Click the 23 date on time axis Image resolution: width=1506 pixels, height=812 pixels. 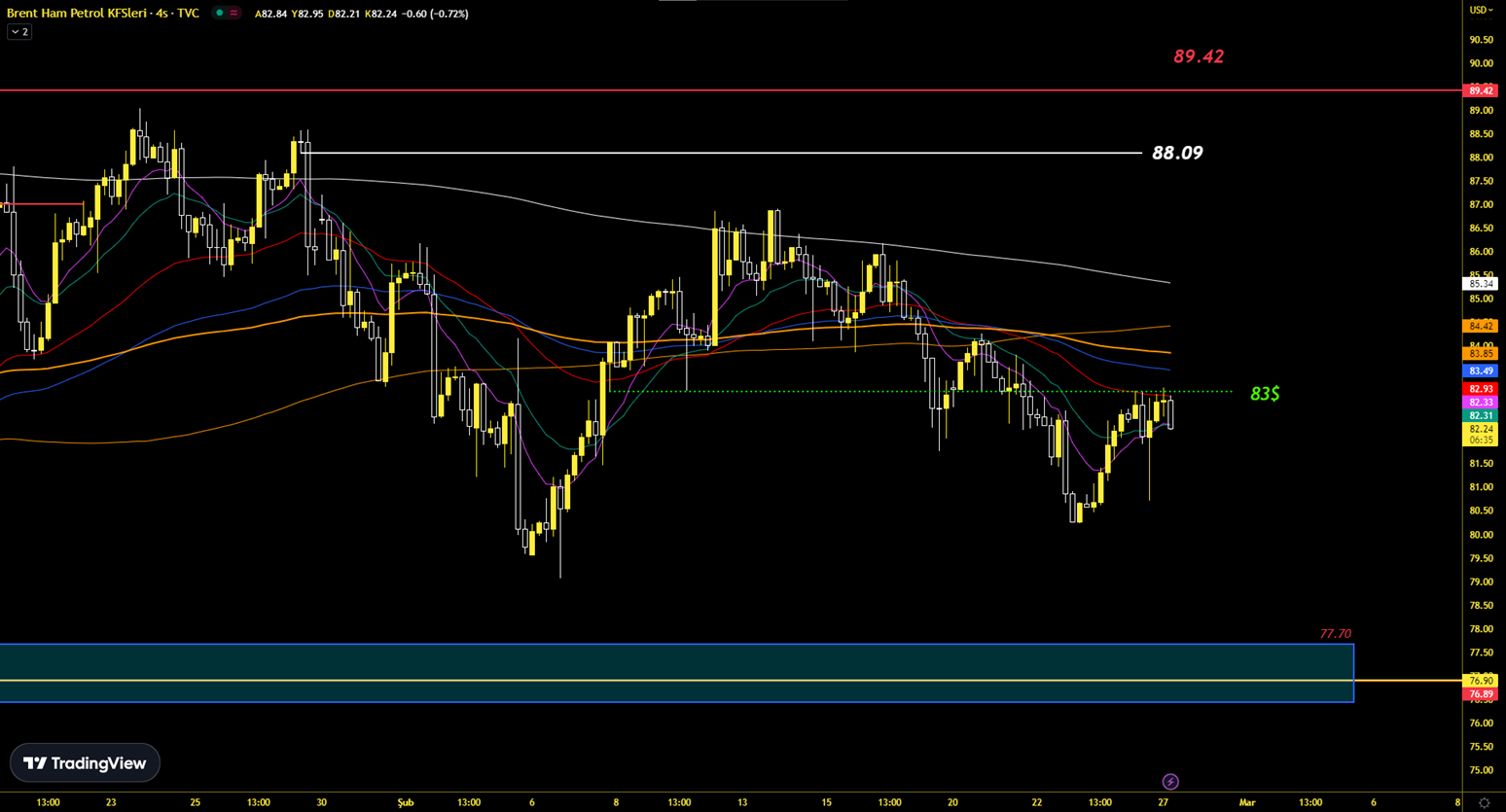(111, 802)
